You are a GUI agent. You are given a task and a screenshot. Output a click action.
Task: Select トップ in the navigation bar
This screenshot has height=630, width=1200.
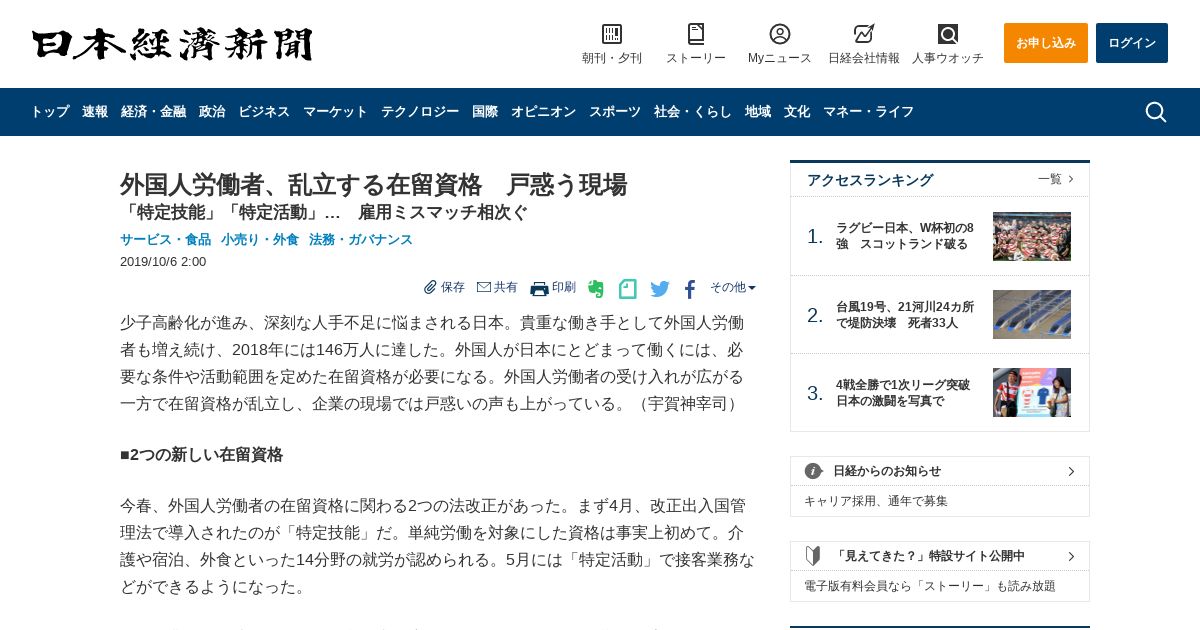[50, 112]
